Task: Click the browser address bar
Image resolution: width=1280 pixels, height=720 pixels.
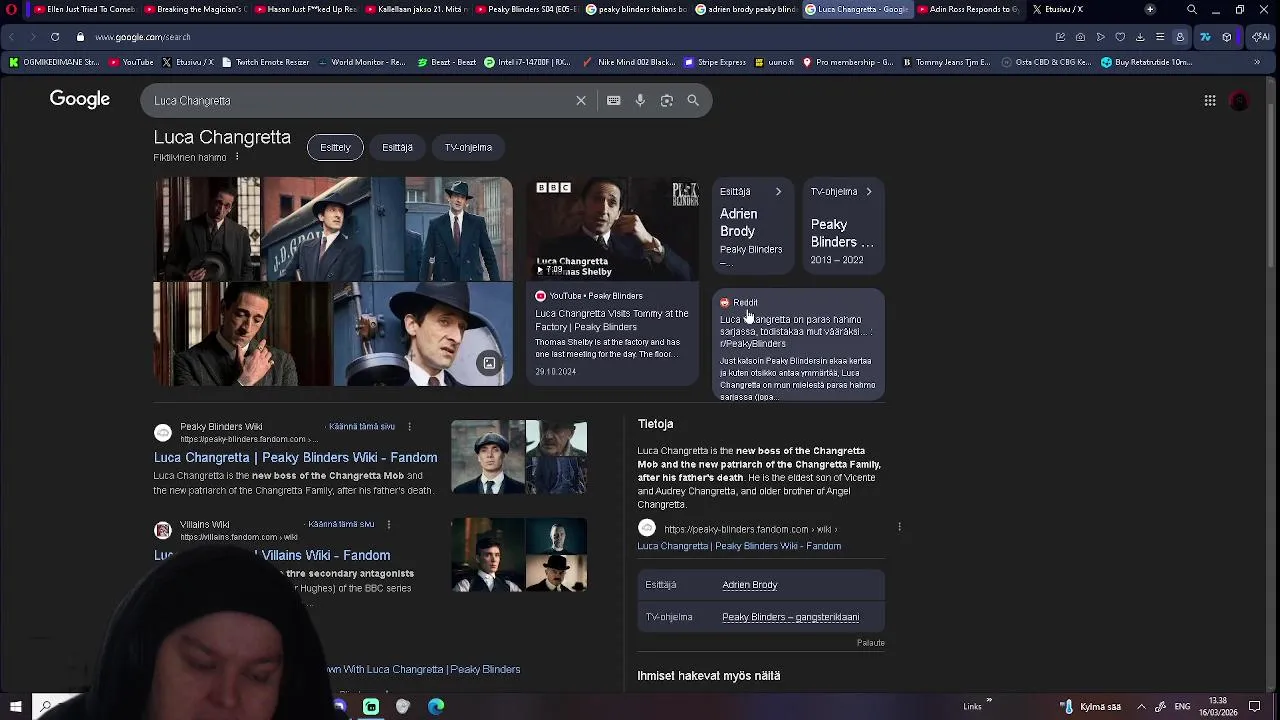Action: pos(560,37)
